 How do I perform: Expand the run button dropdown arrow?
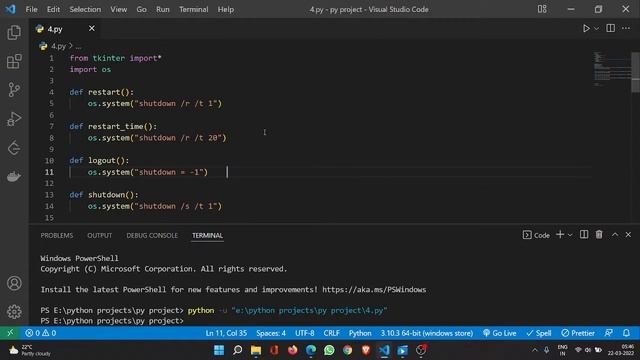(596, 29)
